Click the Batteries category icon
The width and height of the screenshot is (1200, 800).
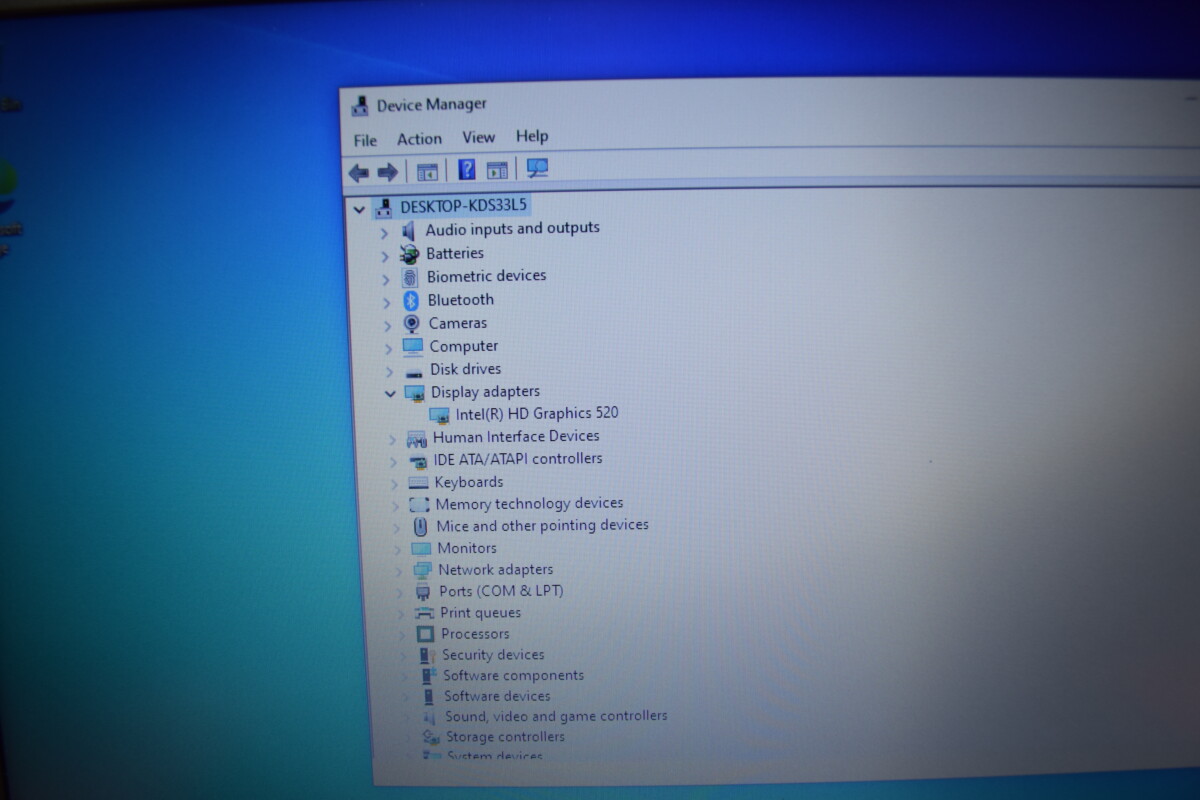point(409,254)
